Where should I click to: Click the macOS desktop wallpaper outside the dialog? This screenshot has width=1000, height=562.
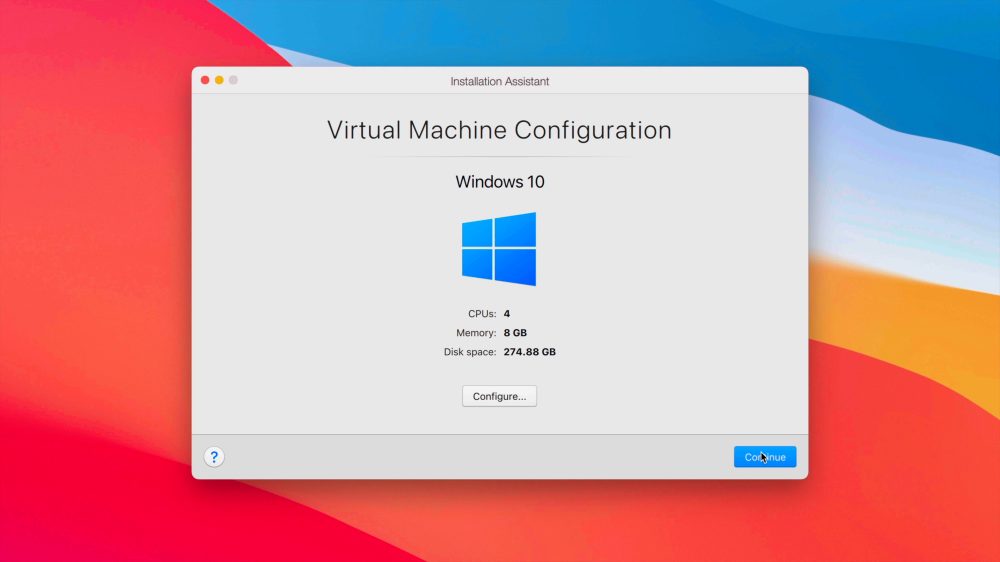(100, 300)
